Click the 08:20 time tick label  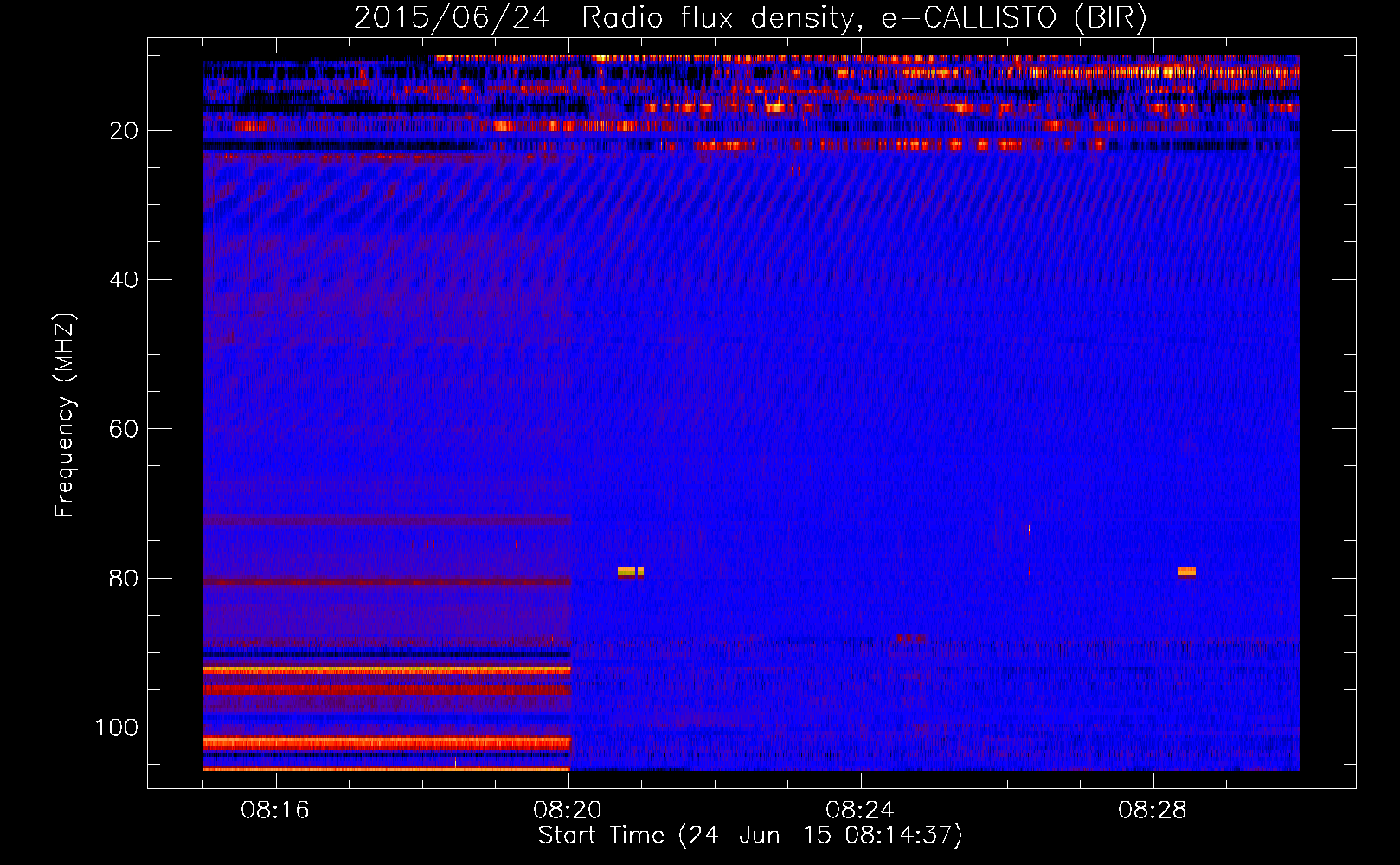point(568,811)
